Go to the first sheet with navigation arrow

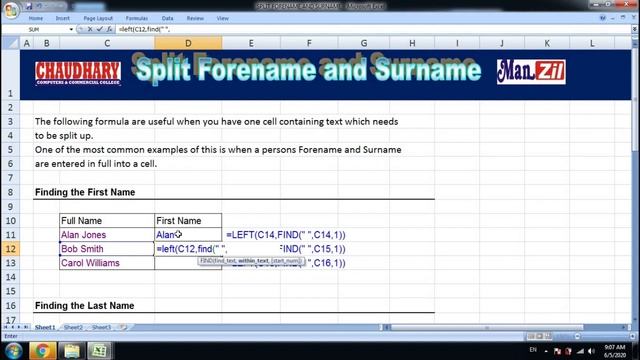6,327
